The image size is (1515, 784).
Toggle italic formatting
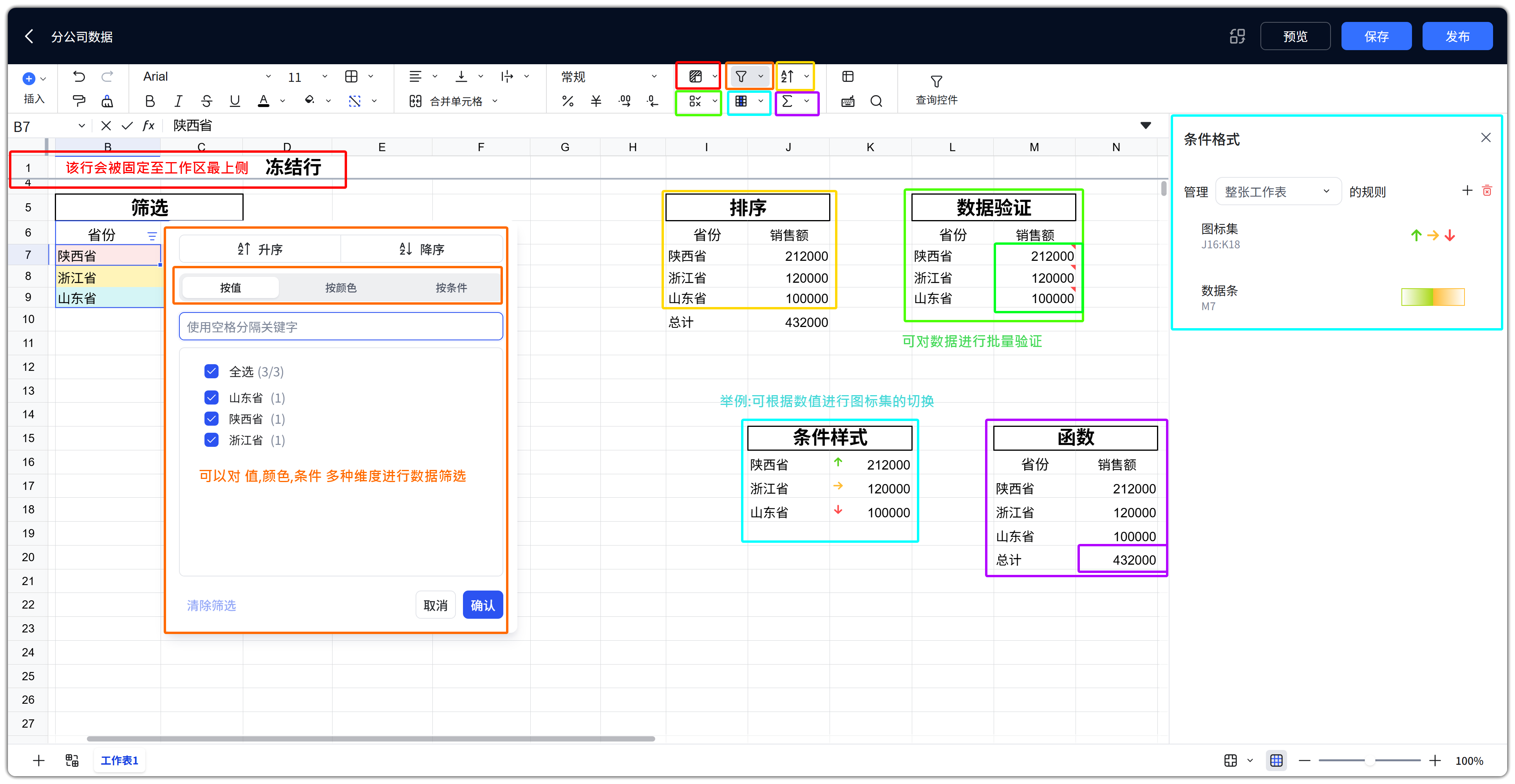click(178, 101)
